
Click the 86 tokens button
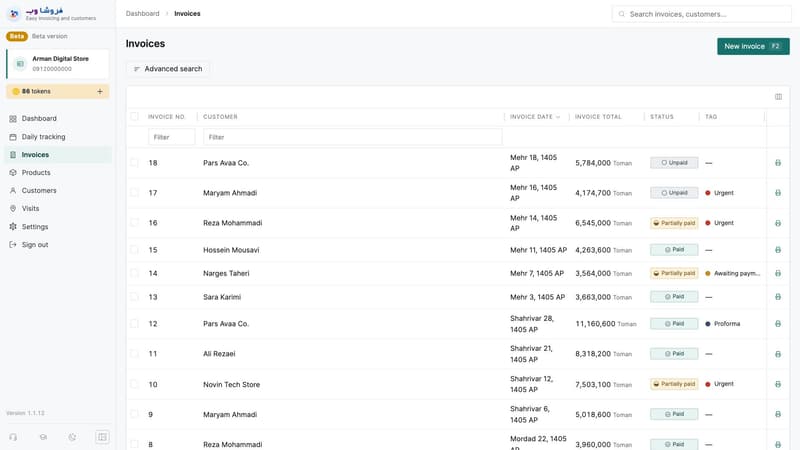click(58, 91)
